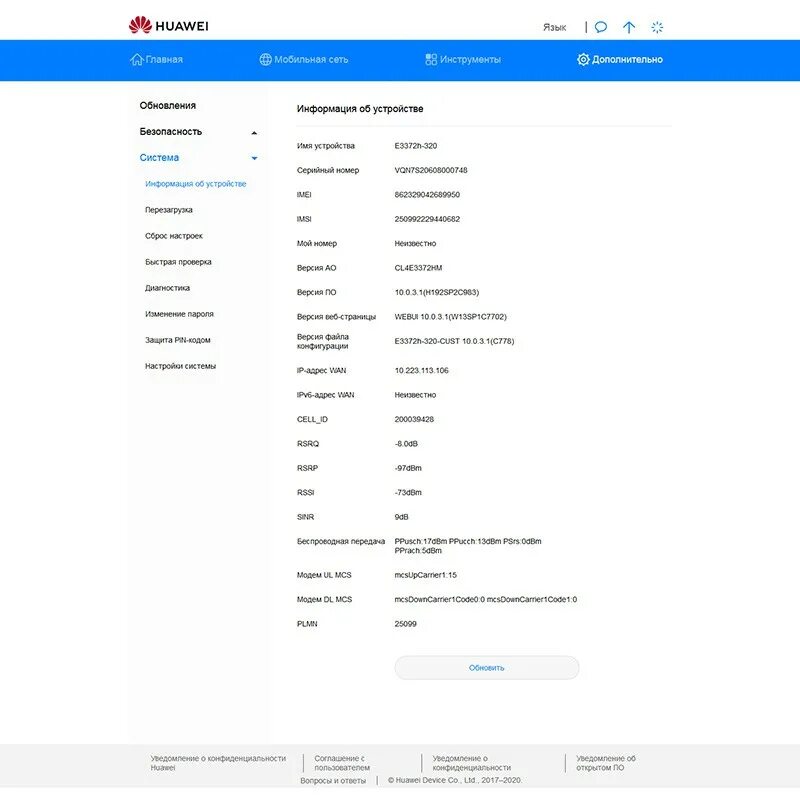This screenshot has height=800, width=800.
Task: Open the Язык language selector
Action: point(554,27)
